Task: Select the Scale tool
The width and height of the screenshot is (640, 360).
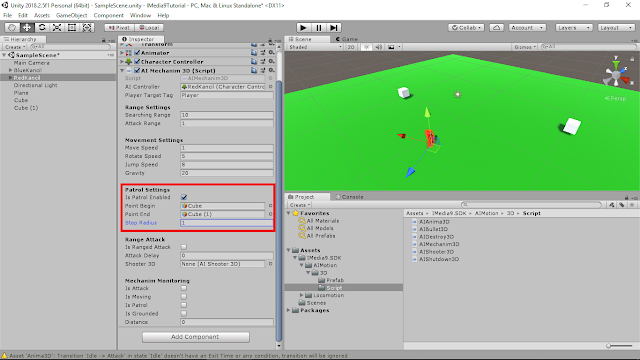Action: (x=57, y=27)
